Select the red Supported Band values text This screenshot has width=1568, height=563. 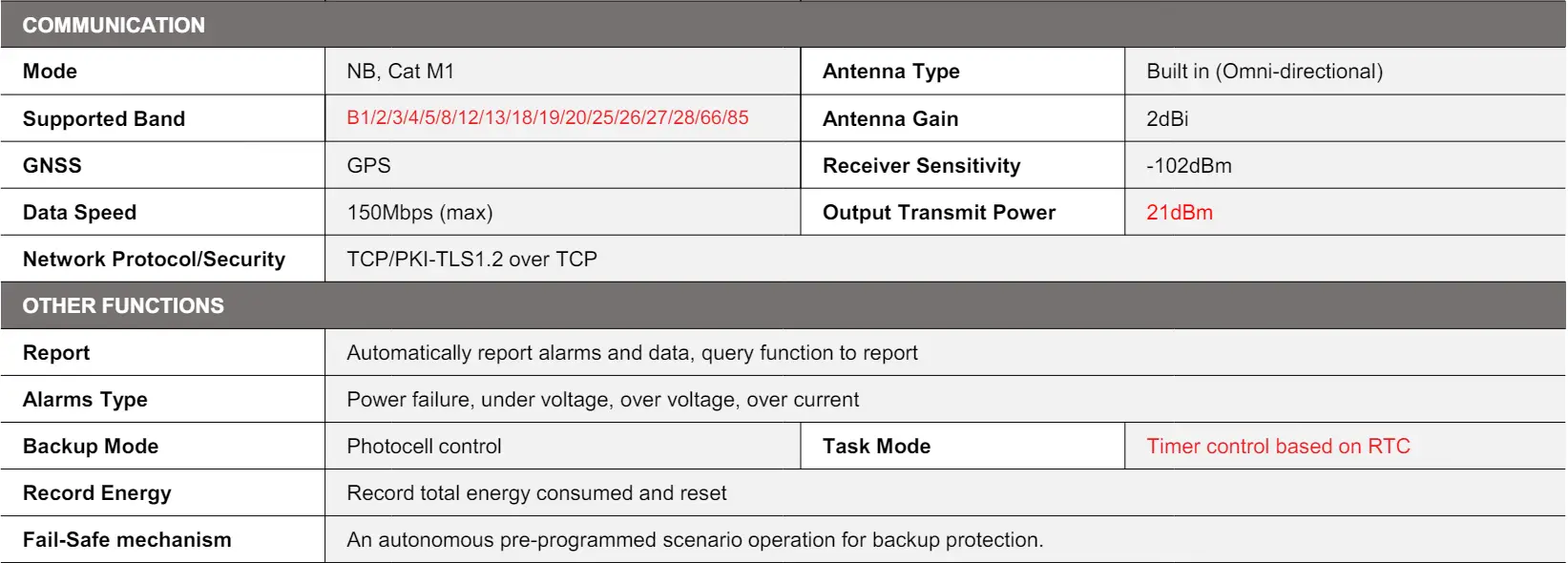coord(547,117)
